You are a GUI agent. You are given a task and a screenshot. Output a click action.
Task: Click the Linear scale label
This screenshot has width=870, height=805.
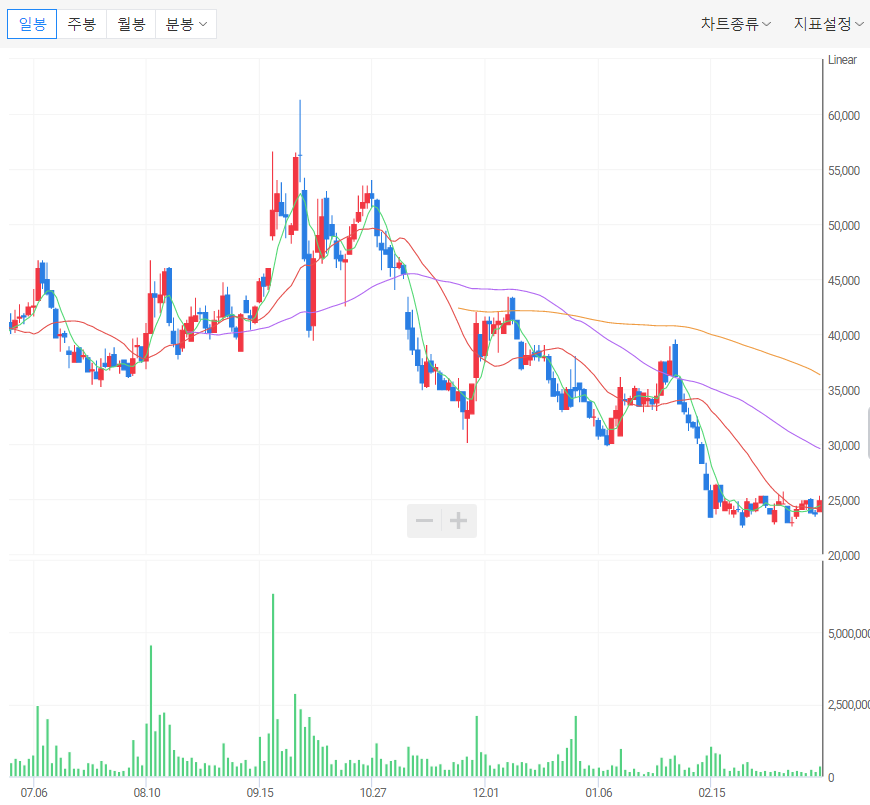842,60
